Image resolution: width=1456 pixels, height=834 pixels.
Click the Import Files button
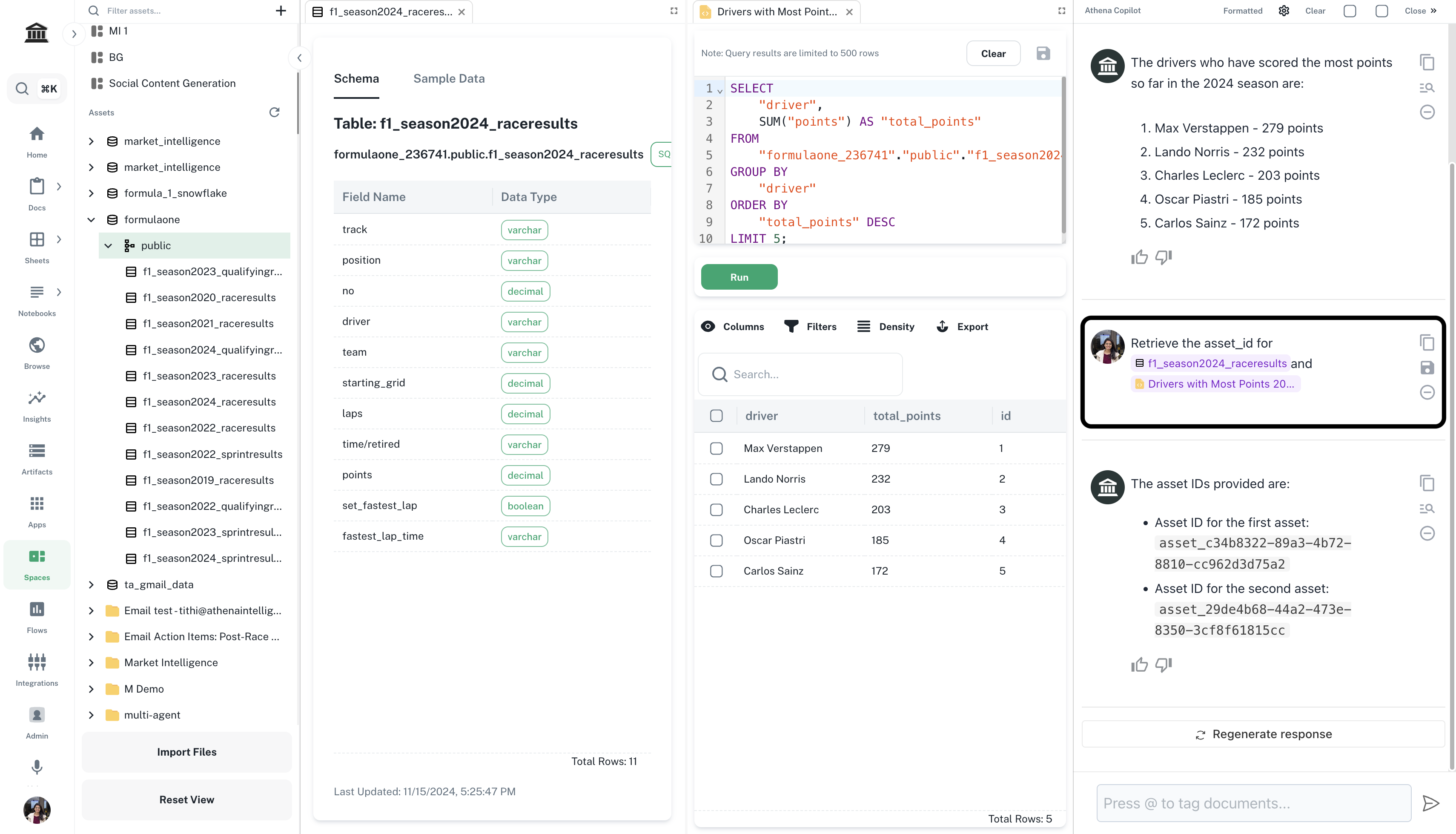[186, 751]
